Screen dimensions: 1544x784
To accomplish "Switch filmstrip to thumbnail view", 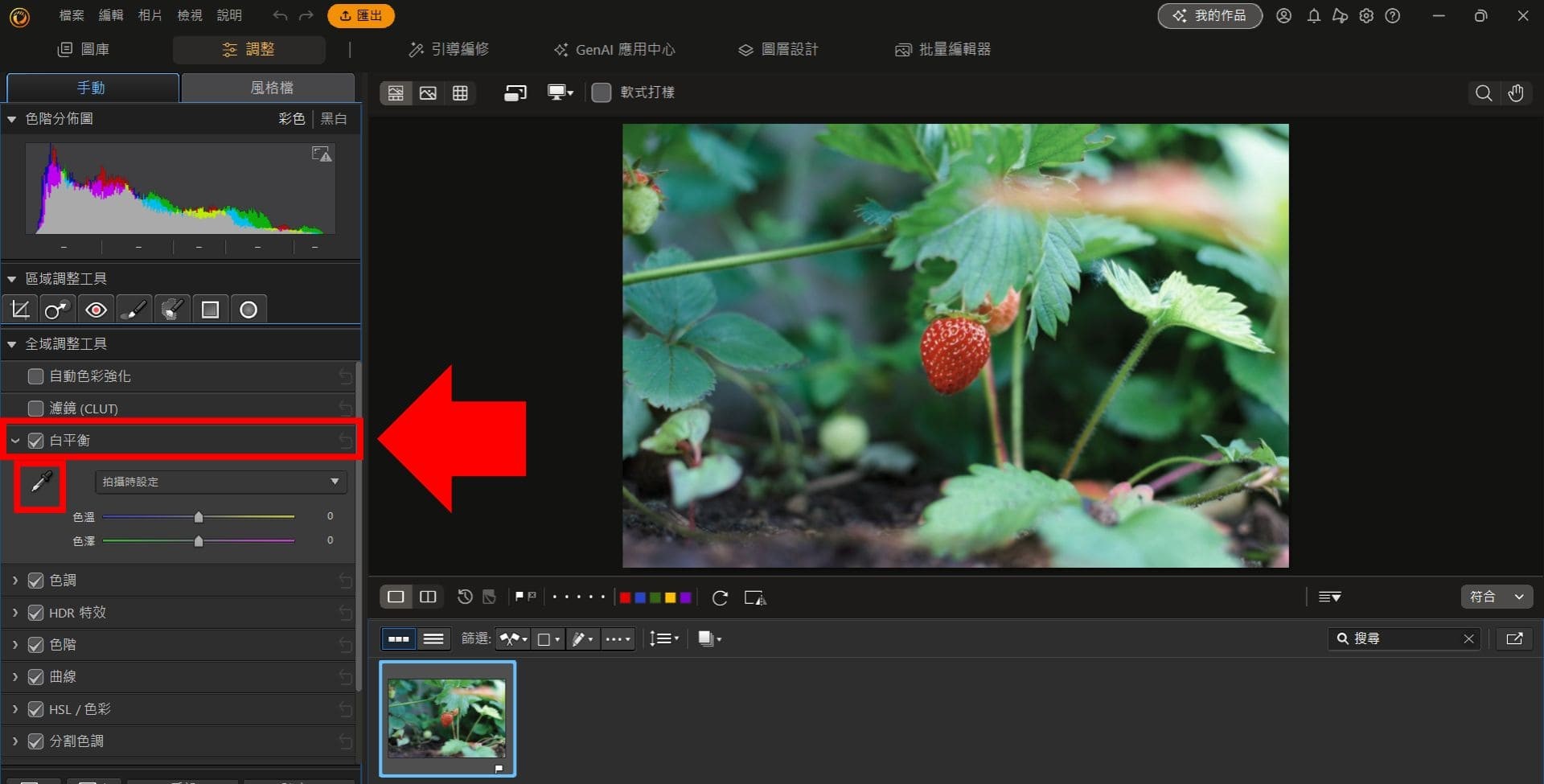I will point(399,639).
